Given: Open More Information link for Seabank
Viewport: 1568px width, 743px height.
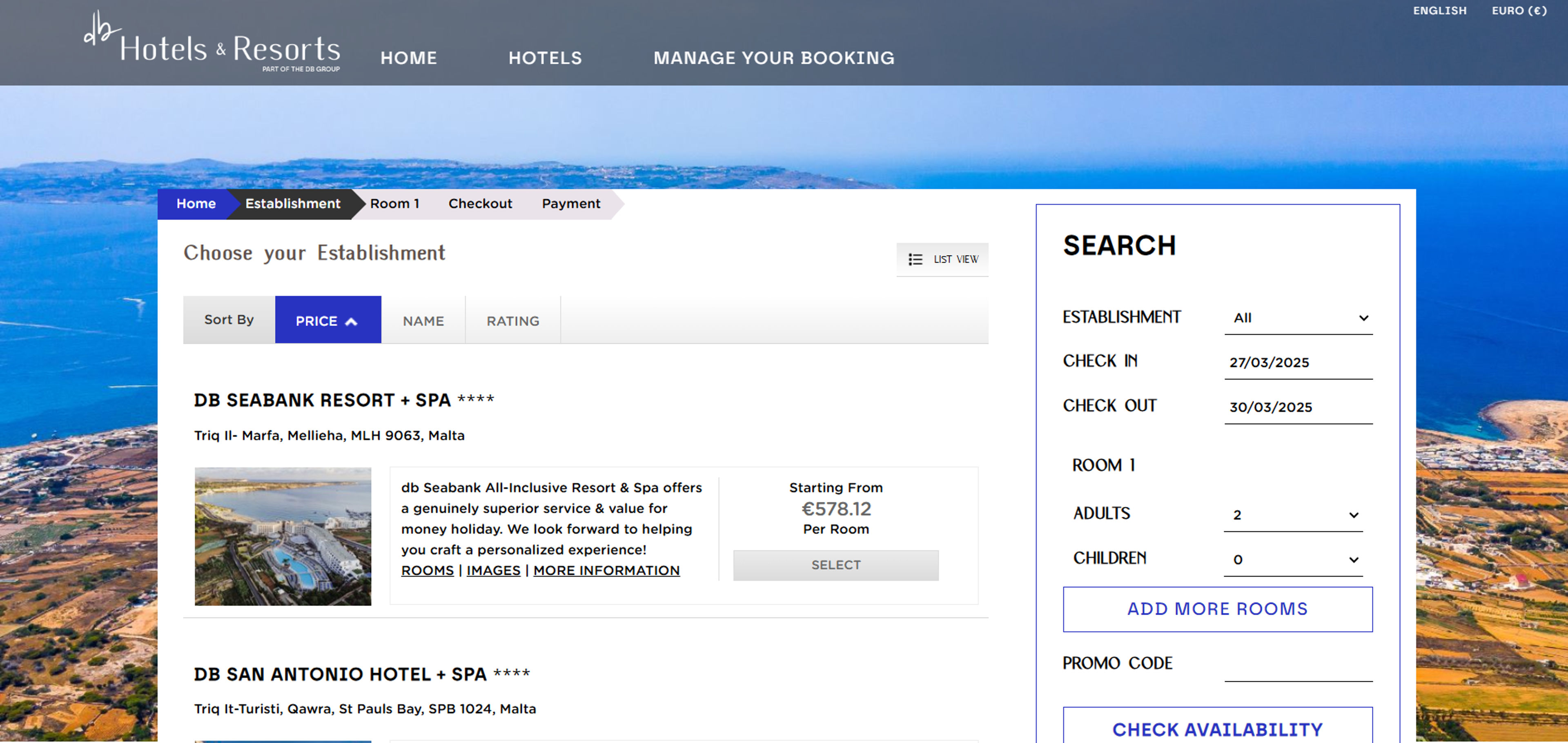Looking at the screenshot, I should click(606, 571).
